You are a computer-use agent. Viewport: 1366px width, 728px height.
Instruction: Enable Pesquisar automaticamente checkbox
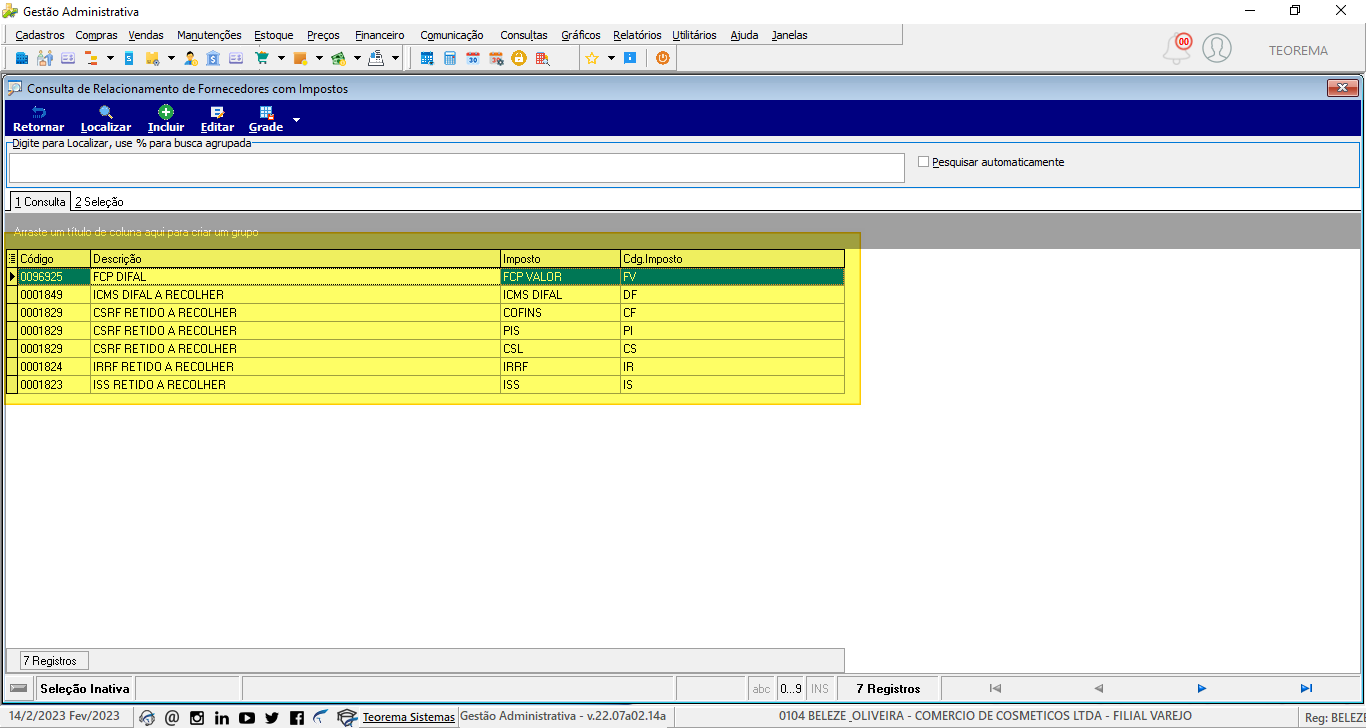[923, 161]
